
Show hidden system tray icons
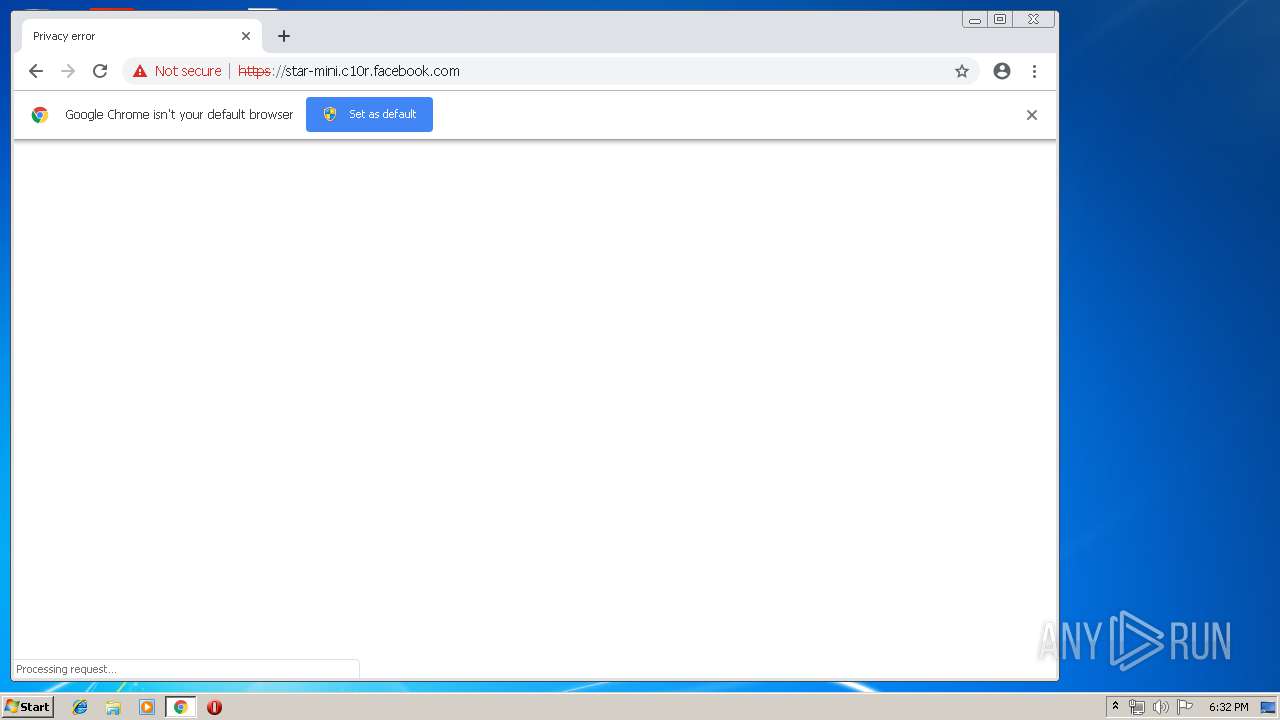coord(1115,707)
